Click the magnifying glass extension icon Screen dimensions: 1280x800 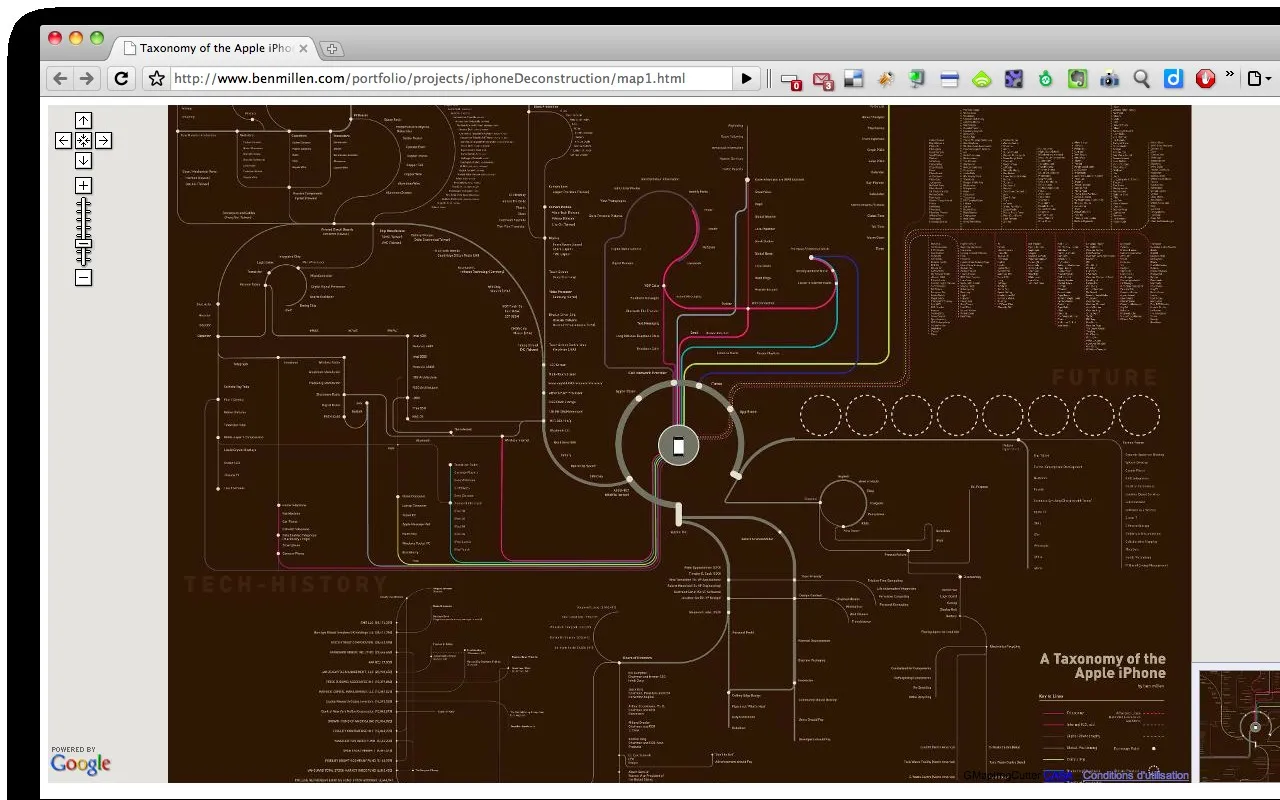pyautogui.click(x=1141, y=78)
